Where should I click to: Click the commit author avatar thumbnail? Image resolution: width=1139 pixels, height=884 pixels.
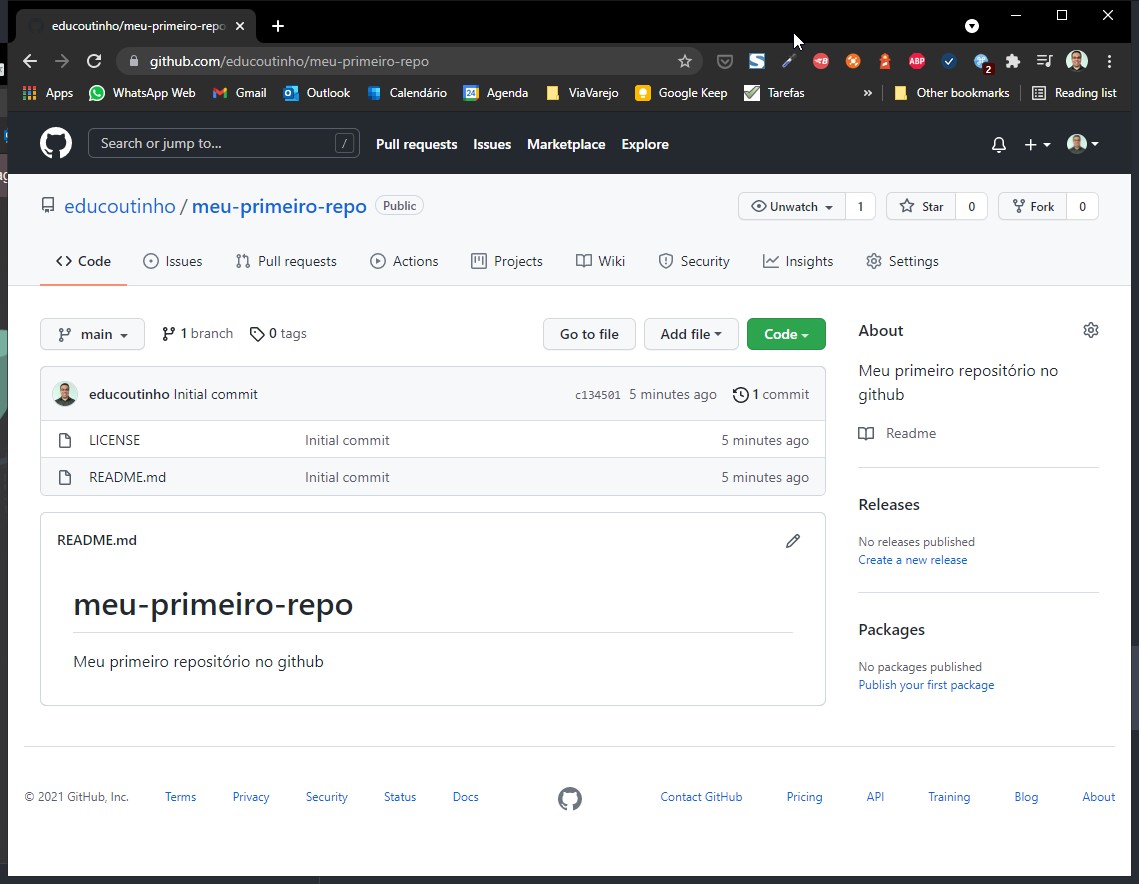point(65,394)
